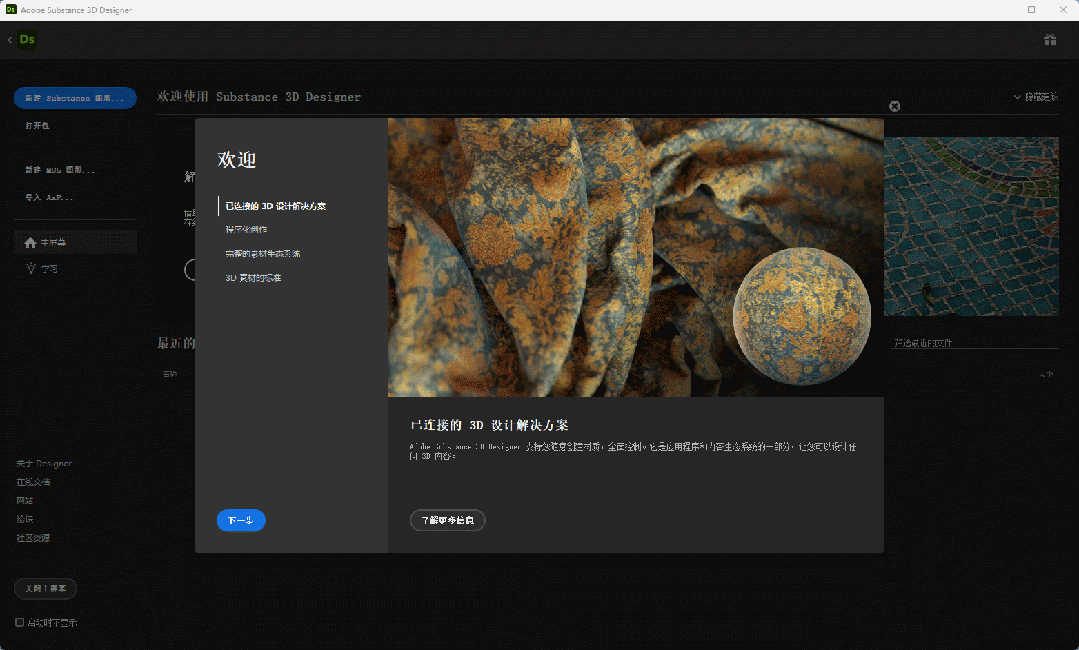Click 打开包 open package link

tap(37, 125)
